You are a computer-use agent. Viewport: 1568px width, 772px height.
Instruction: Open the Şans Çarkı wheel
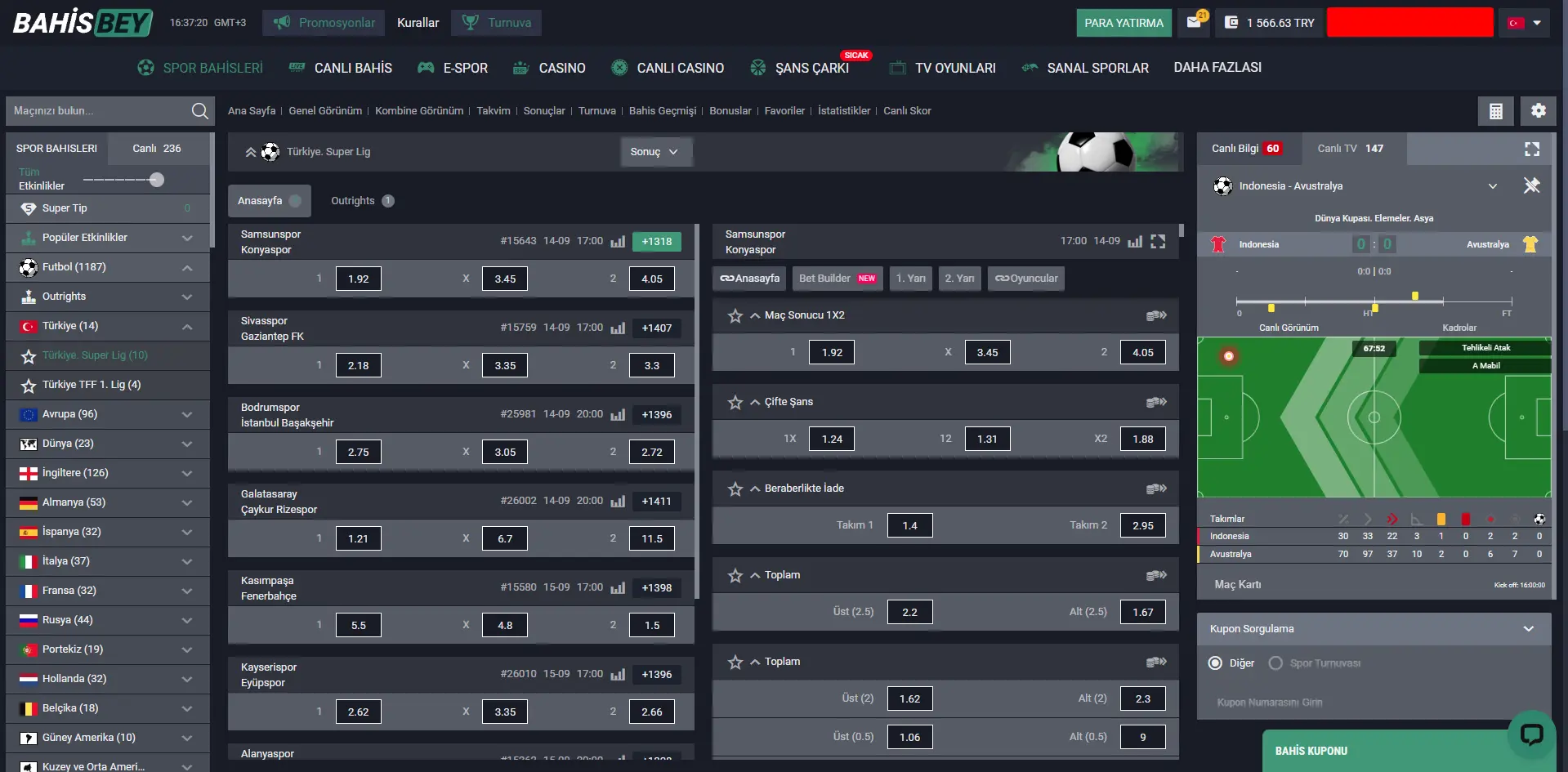point(799,68)
